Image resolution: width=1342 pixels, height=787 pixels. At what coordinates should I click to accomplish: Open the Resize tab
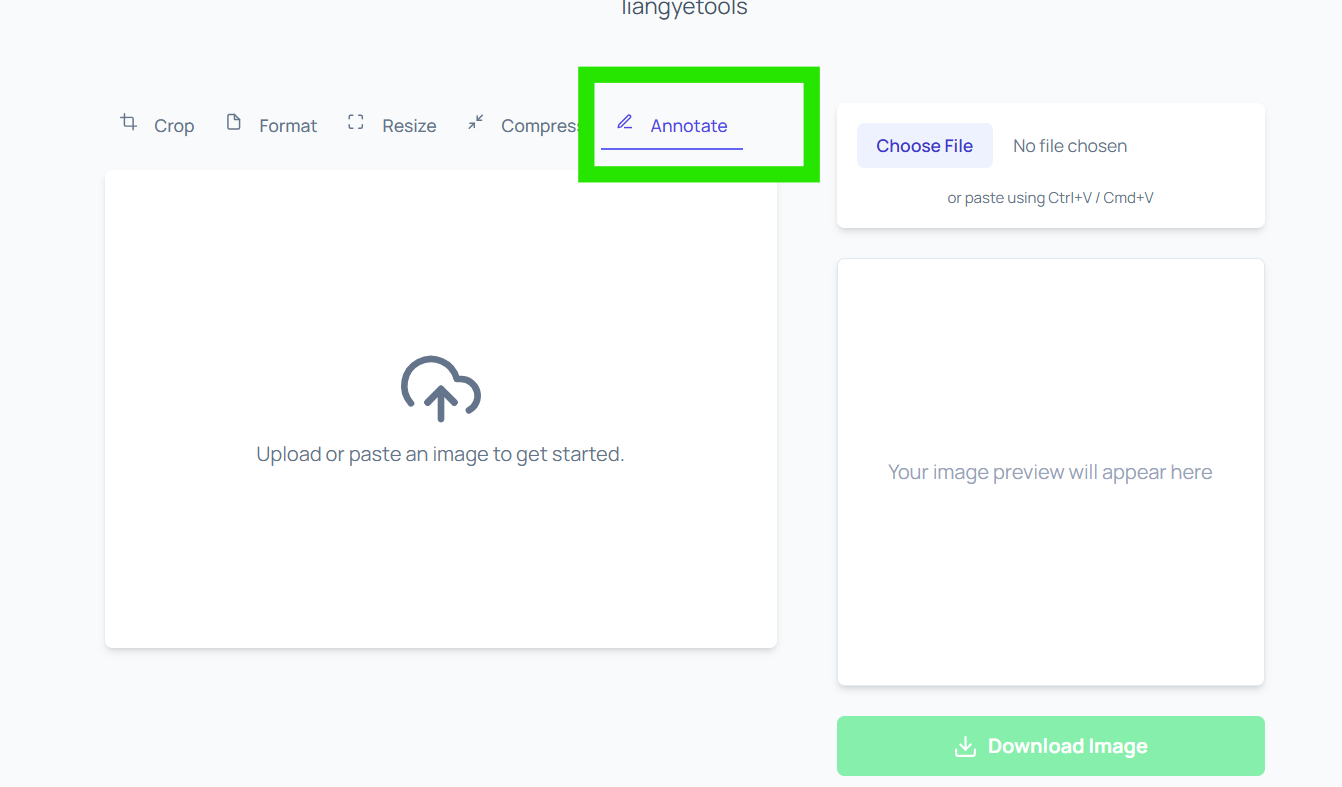pos(408,125)
